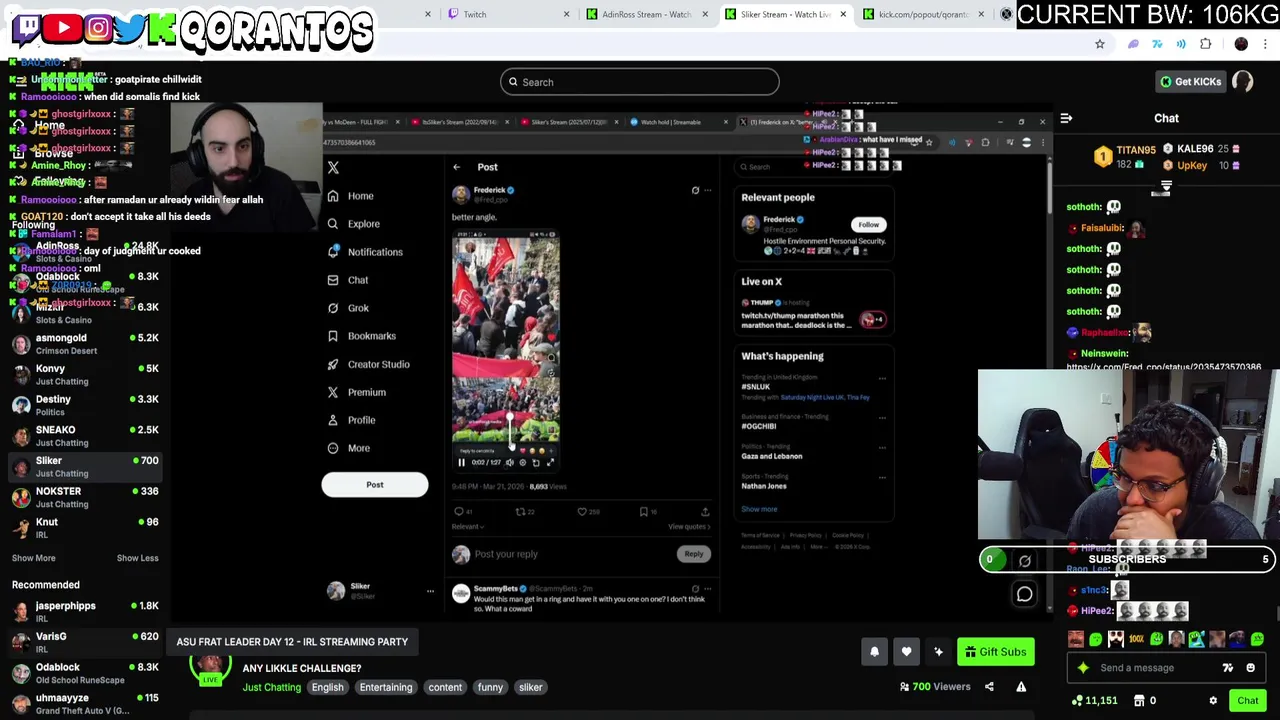Click the 100X emote in chat emote row
Image resolution: width=1280 pixels, height=720 pixels.
click(1136, 639)
